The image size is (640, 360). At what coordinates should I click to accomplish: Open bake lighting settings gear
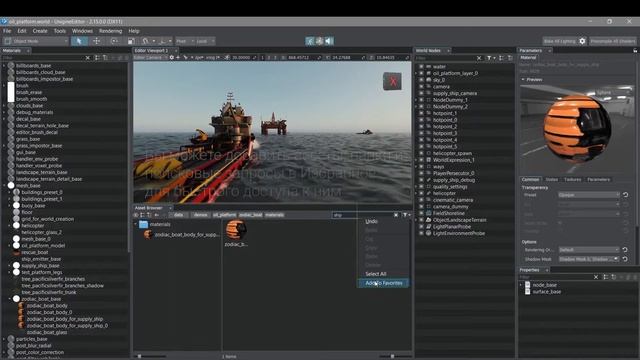tap(582, 41)
